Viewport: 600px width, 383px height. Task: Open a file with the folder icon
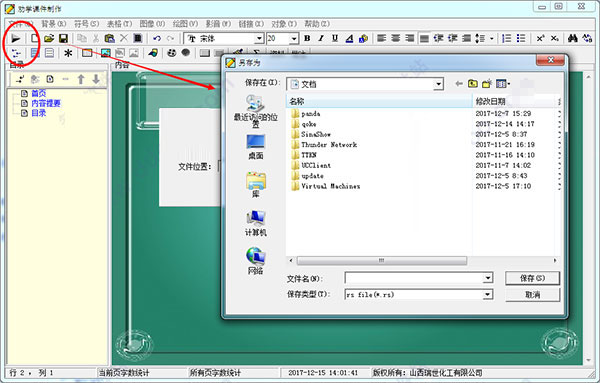coord(49,38)
